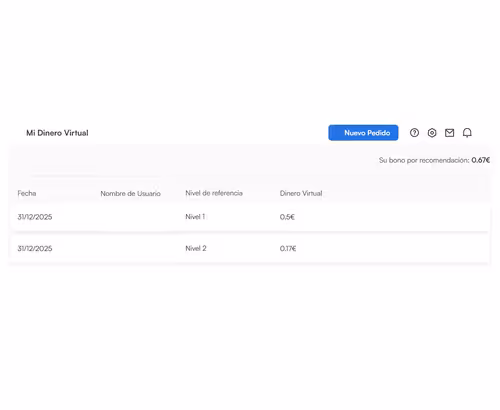Select the date in the Nivel 2 row
This screenshot has width=500, height=410.
pos(35,249)
